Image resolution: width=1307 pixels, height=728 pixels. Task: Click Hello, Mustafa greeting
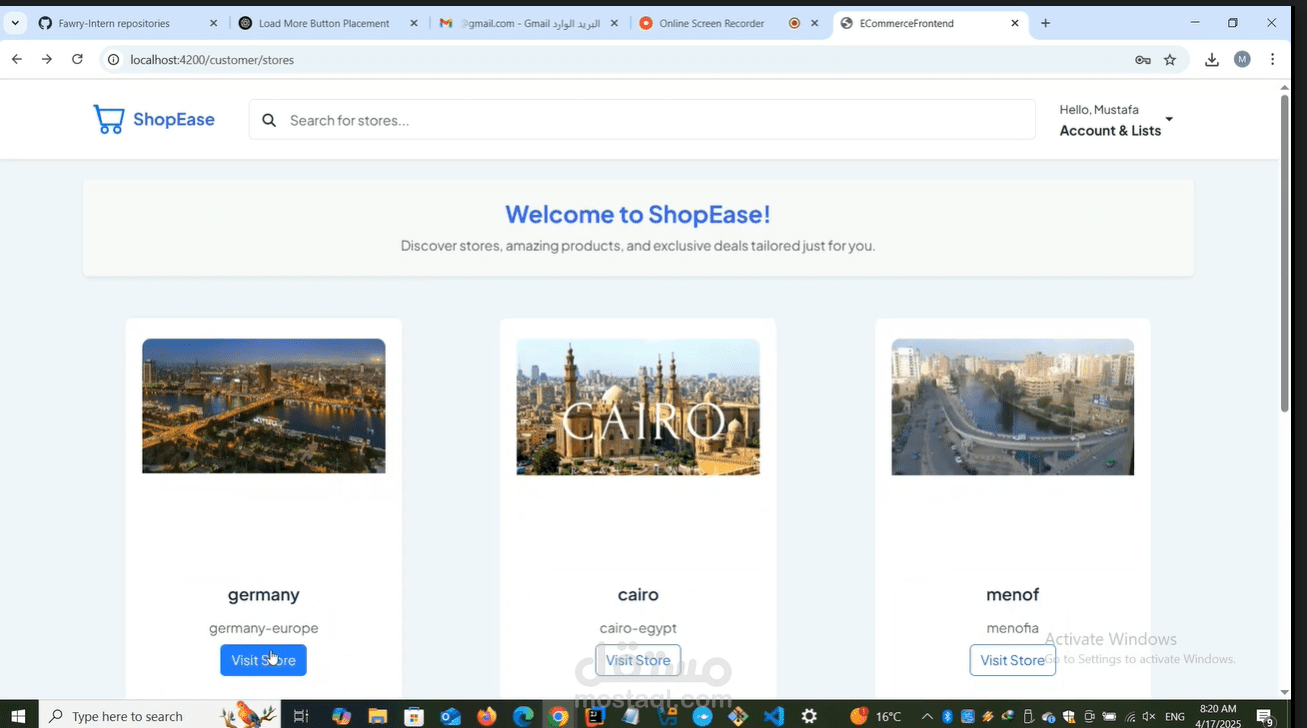click(1099, 110)
